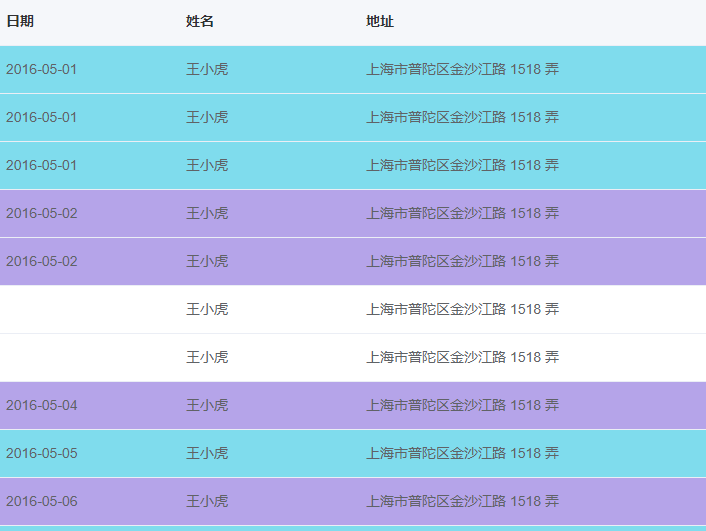706x531 pixels.
Task: Click the address in the 2016-05-04 row
Action: coord(462,405)
